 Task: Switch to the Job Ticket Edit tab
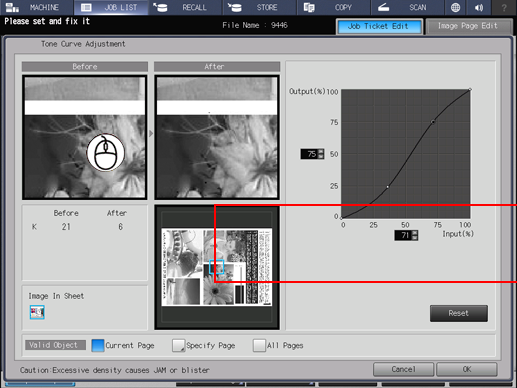coord(379,26)
